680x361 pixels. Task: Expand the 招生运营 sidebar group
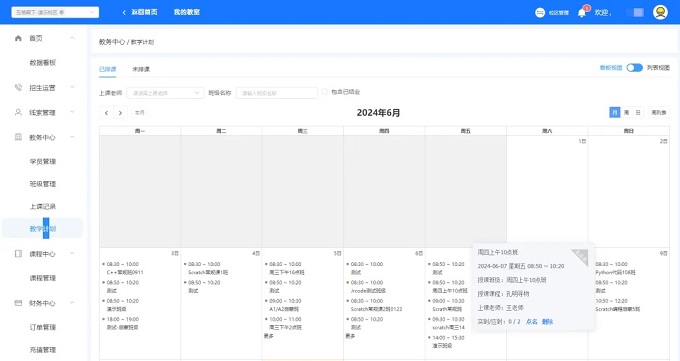72,87
